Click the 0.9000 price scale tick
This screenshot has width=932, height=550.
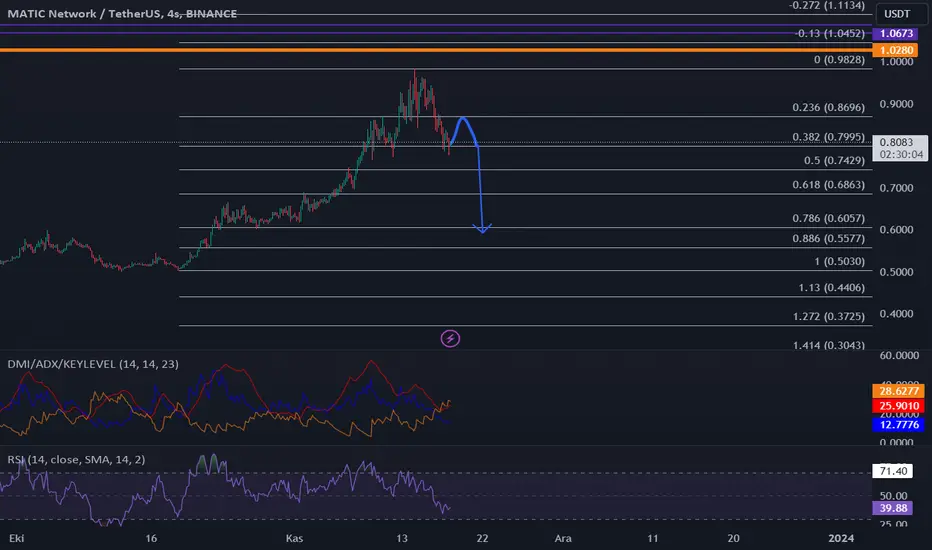click(x=896, y=104)
